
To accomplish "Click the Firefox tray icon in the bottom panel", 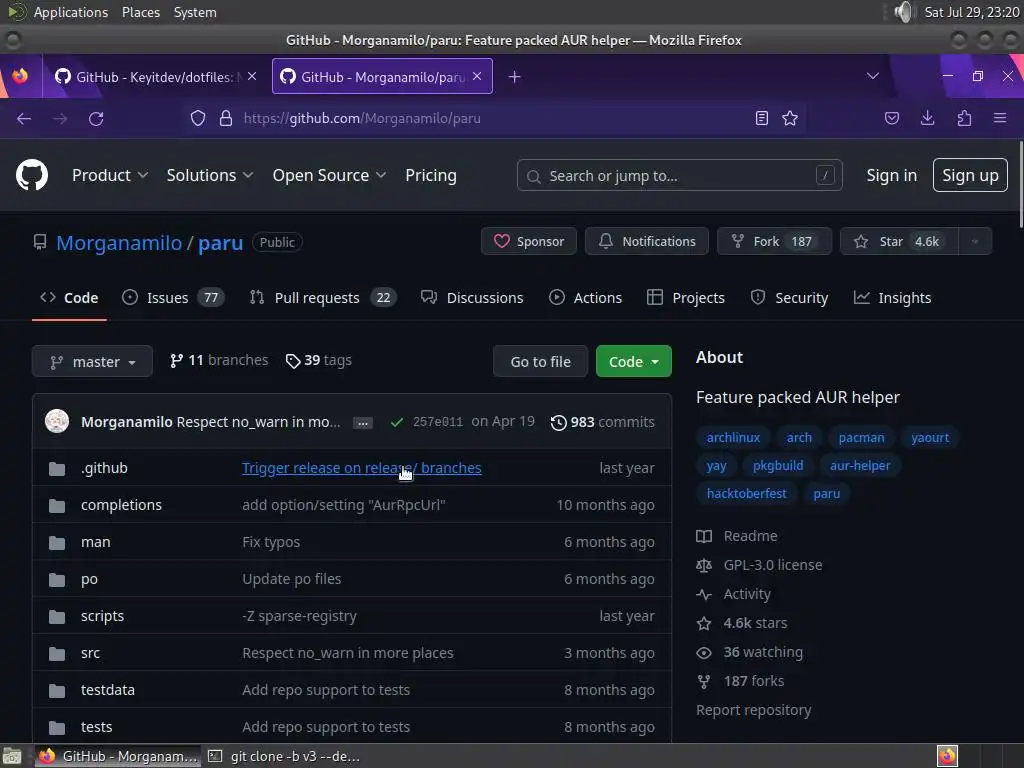I will click(x=947, y=756).
